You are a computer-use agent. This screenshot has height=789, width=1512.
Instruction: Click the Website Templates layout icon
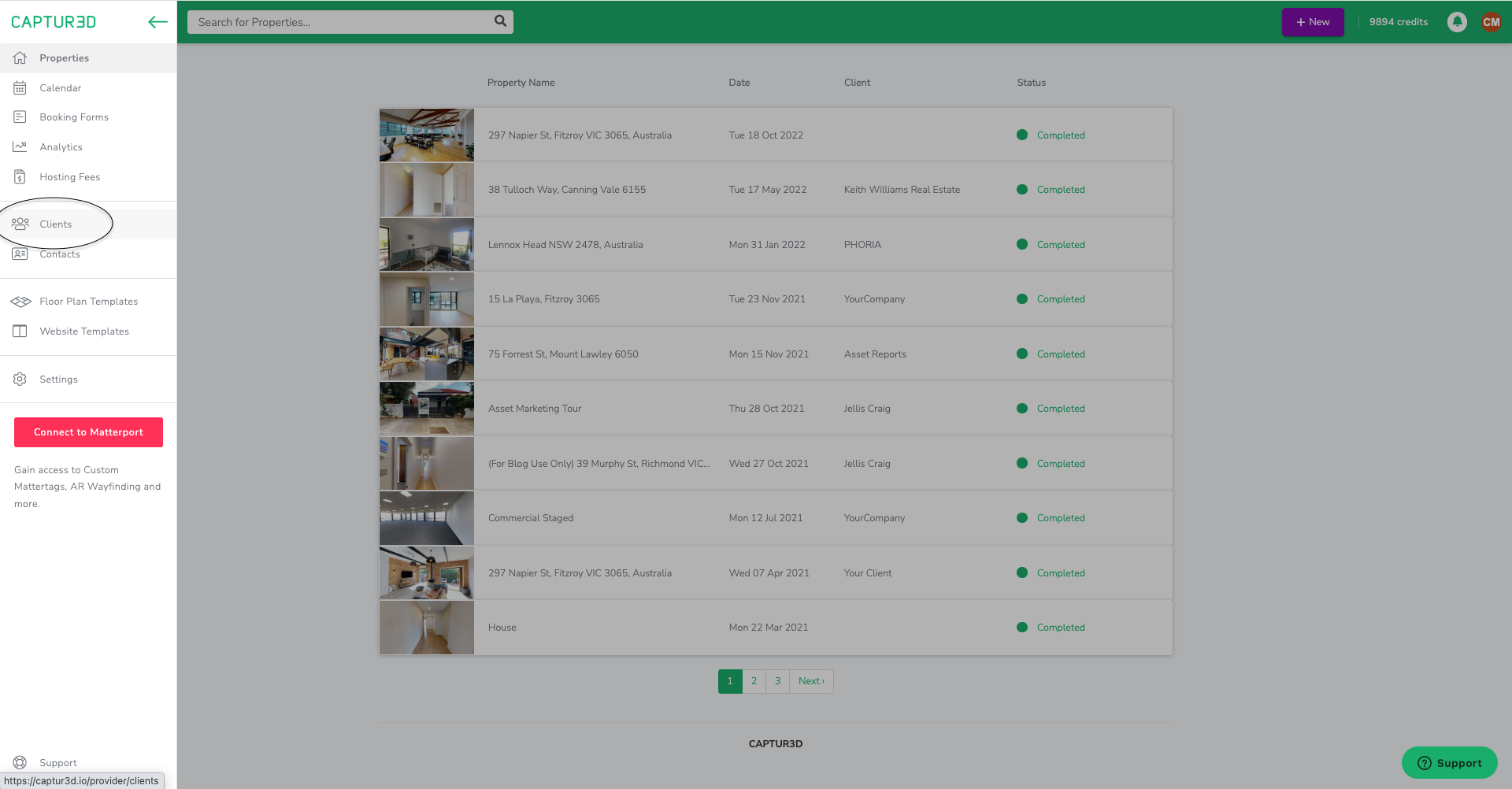pos(20,331)
